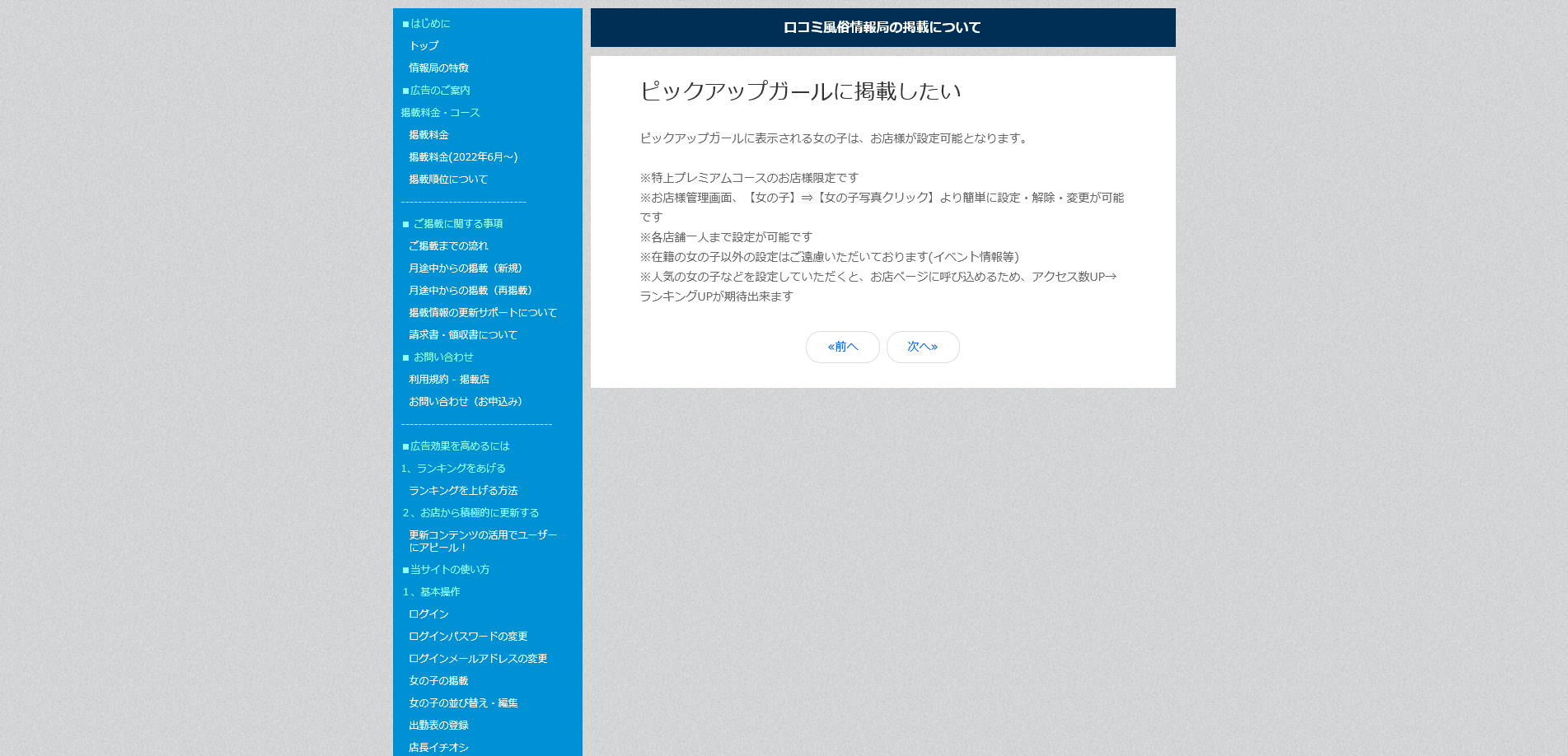Click 1、基本操作 sidebar heading
The width and height of the screenshot is (1568, 756).
431,592
